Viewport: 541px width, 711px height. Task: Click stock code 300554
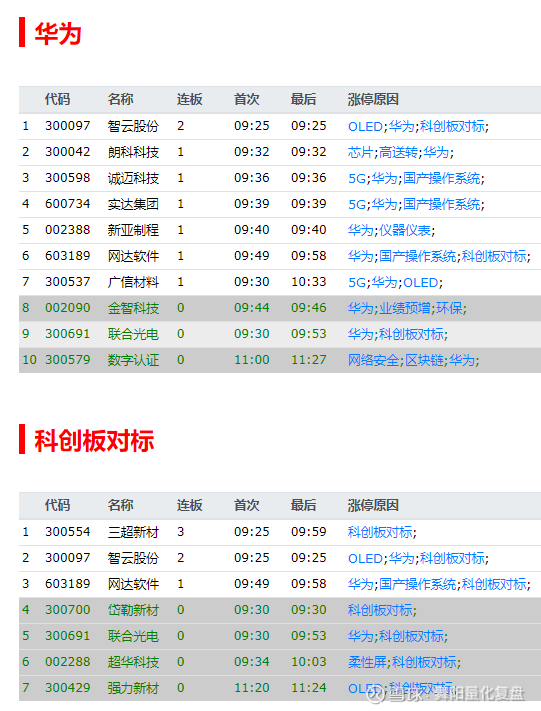coord(68,531)
